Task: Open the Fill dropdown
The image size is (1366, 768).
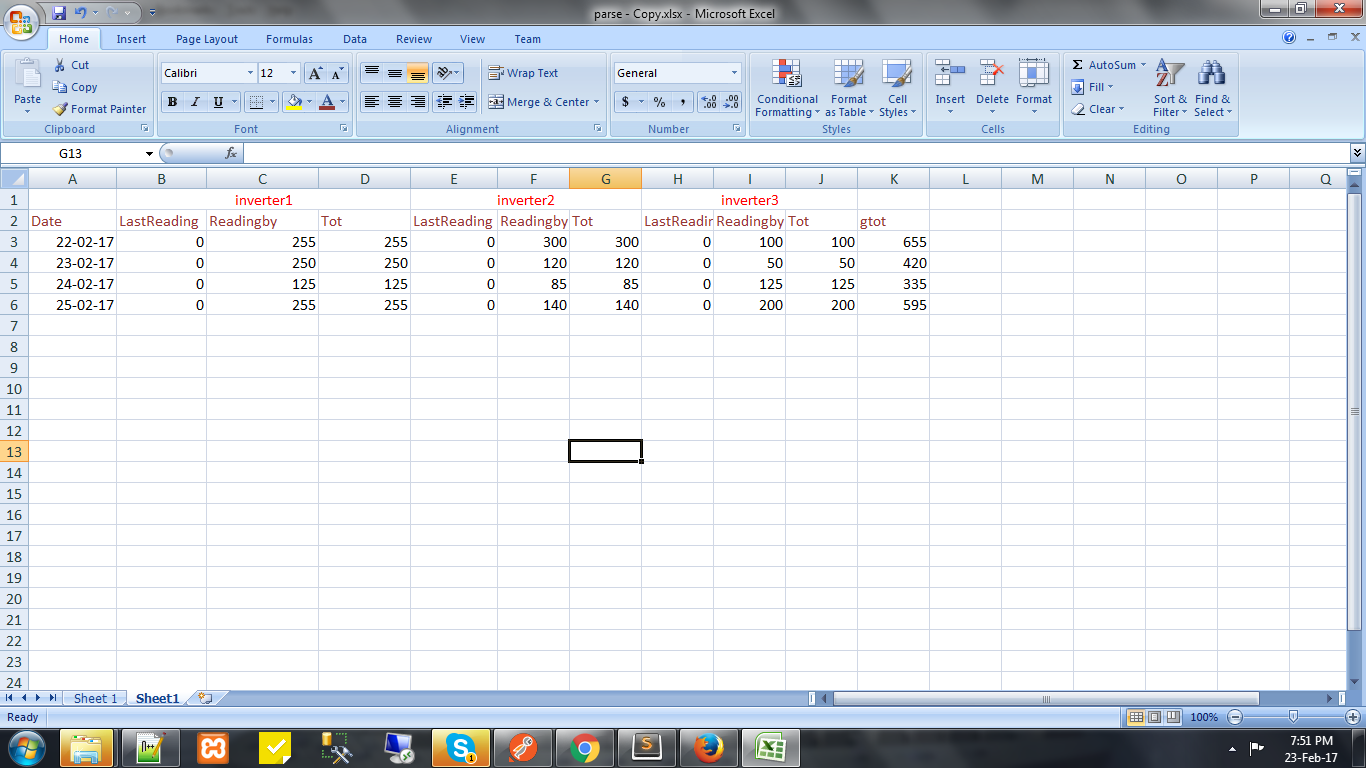Action: pyautogui.click(x=1092, y=87)
